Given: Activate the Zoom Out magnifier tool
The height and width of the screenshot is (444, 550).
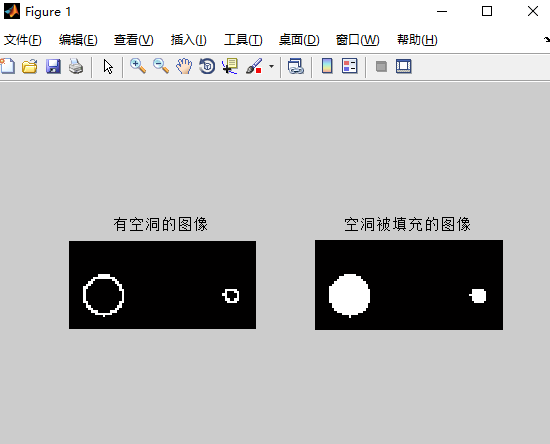Looking at the screenshot, I should pyautogui.click(x=161, y=66).
